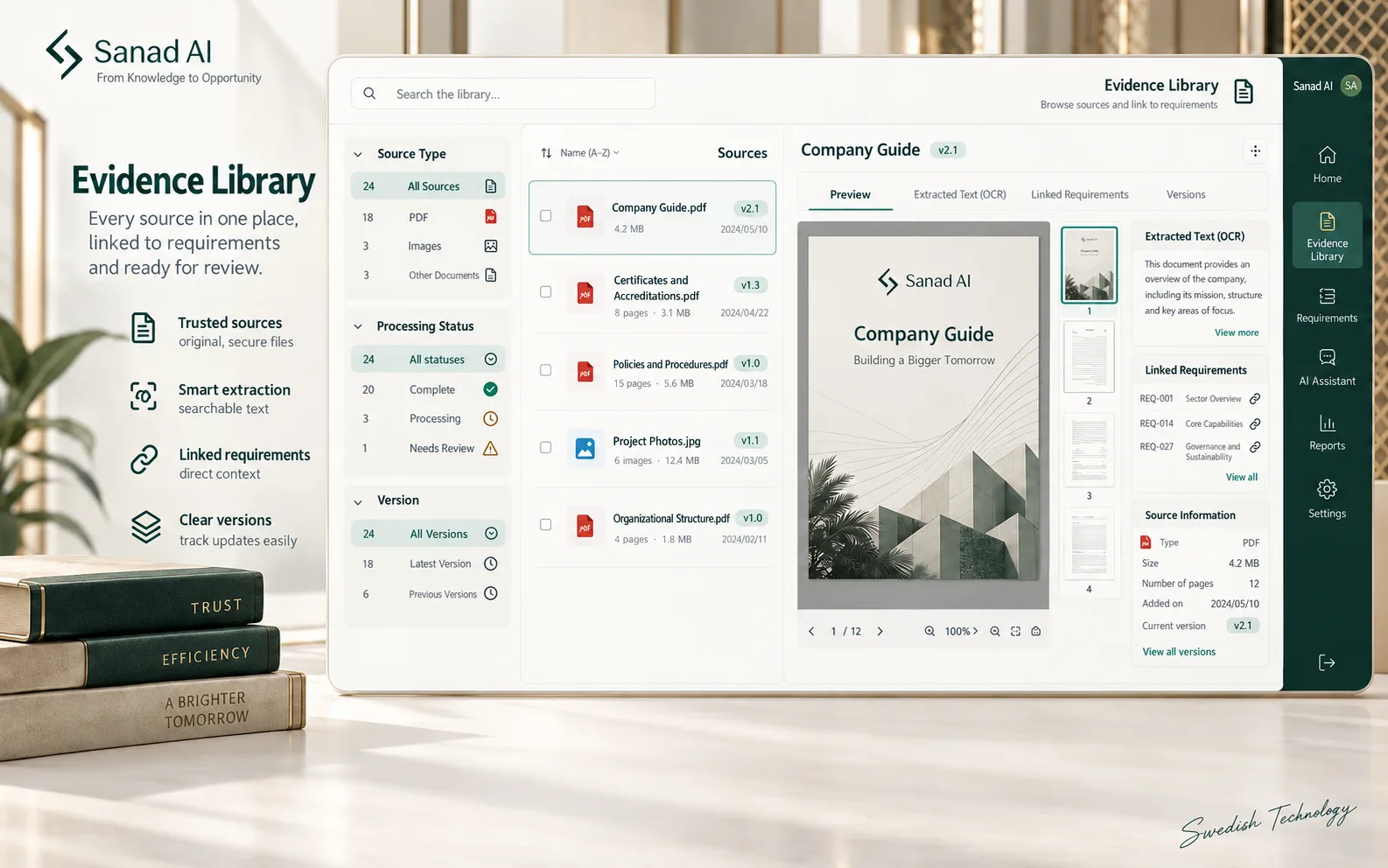This screenshot has width=1388, height=868.
Task: Click View more under Extracted Text
Action: click(x=1236, y=332)
